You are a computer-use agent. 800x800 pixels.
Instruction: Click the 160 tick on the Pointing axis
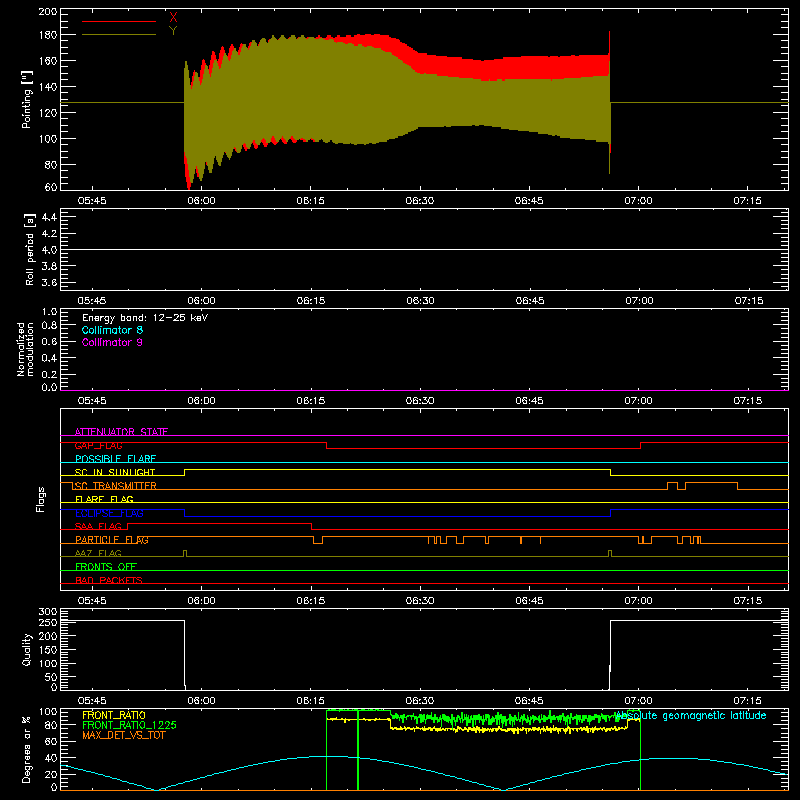pos(47,61)
